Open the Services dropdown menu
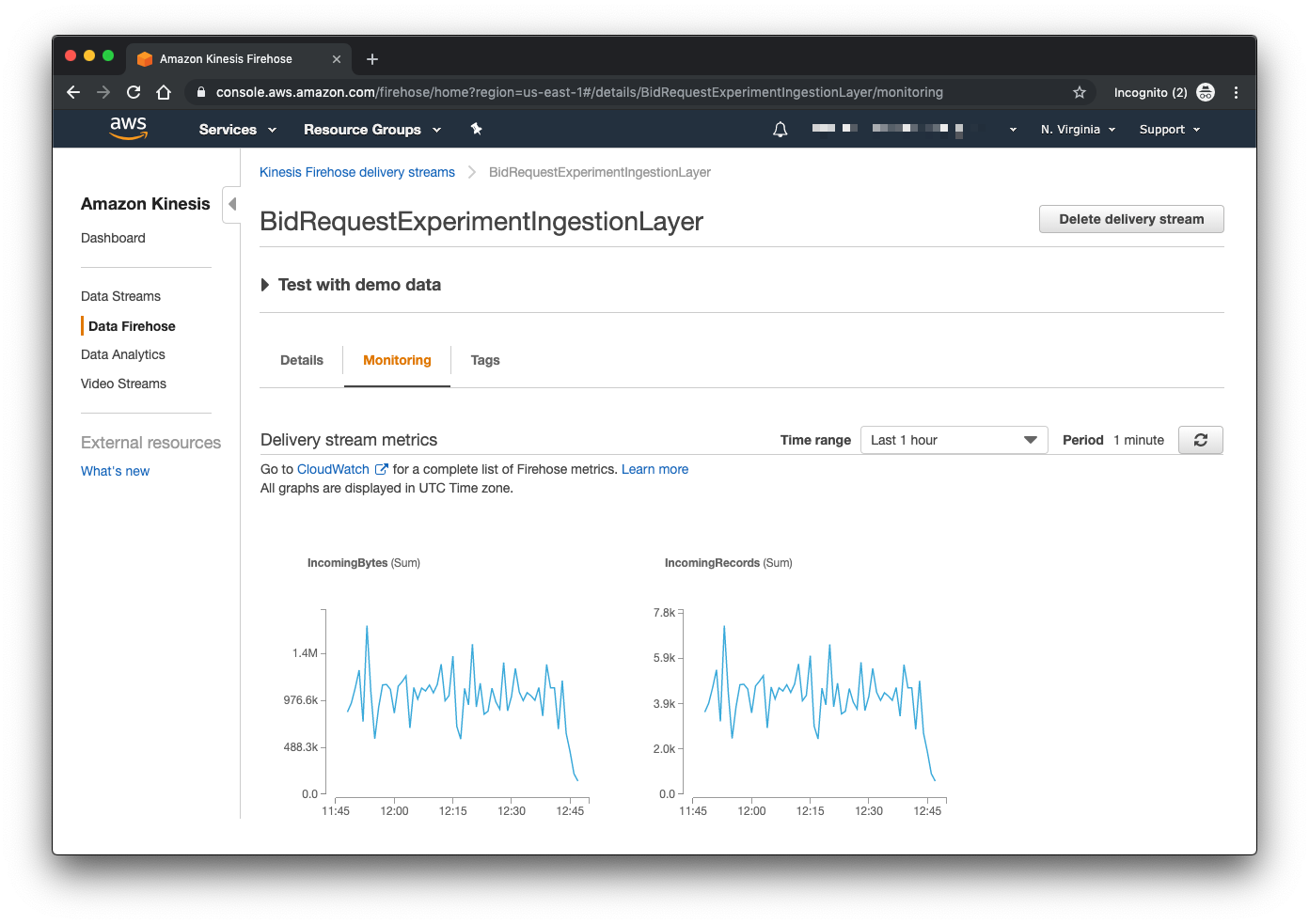The height and width of the screenshot is (924, 1309). click(x=237, y=130)
